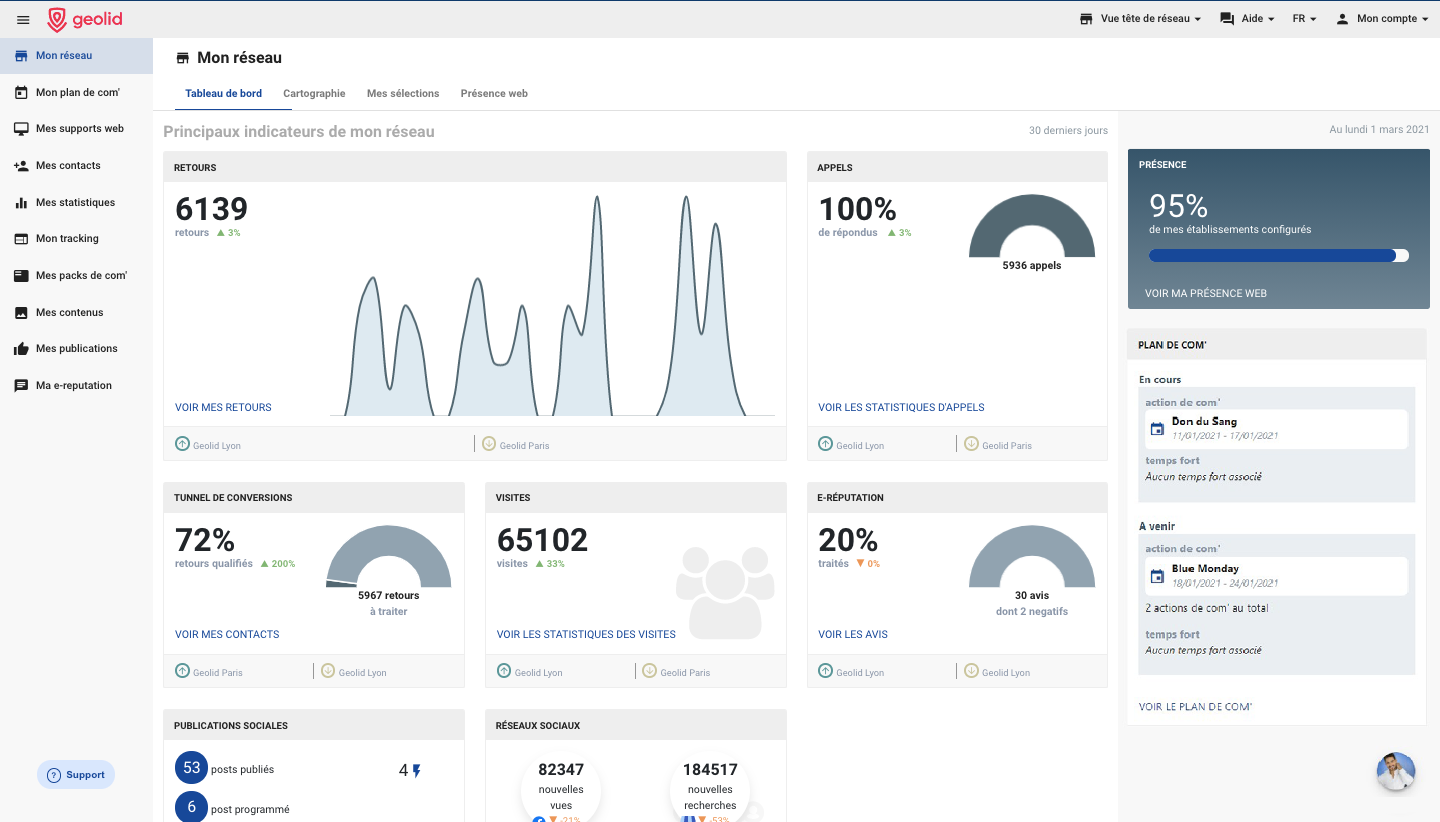
Task: Click up-arrow icon for Geolid Lyon in Appels
Action: [x=826, y=443]
